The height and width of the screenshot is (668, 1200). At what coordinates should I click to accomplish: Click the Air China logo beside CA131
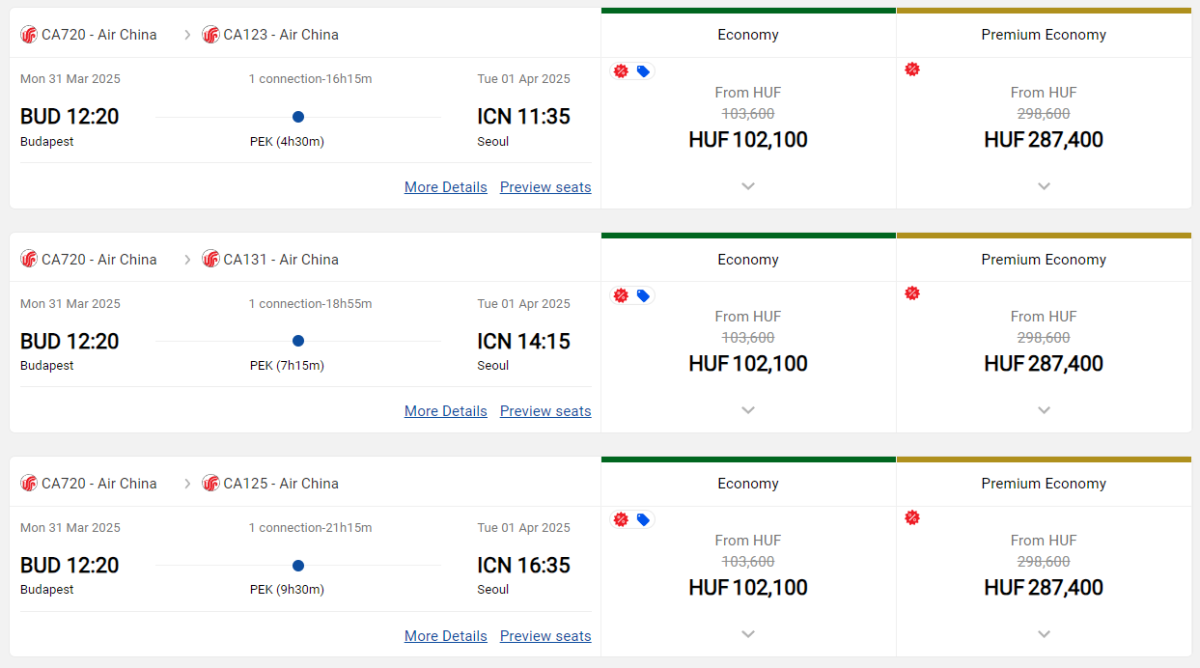point(211,259)
